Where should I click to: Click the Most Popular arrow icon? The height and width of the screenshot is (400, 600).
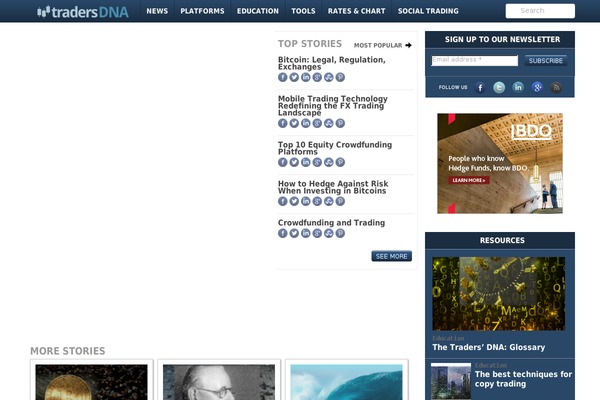coord(408,45)
